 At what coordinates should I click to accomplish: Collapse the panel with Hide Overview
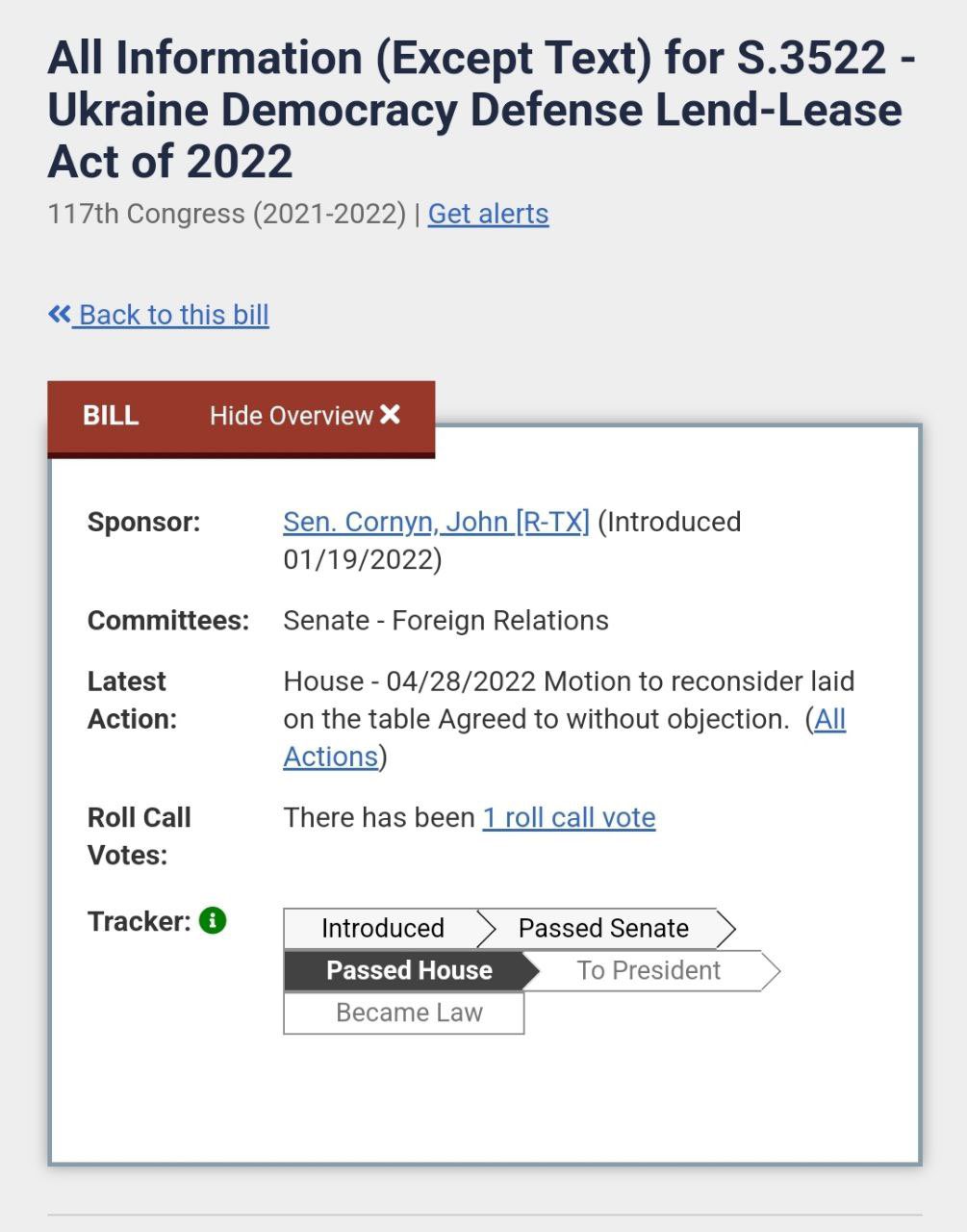point(305,416)
